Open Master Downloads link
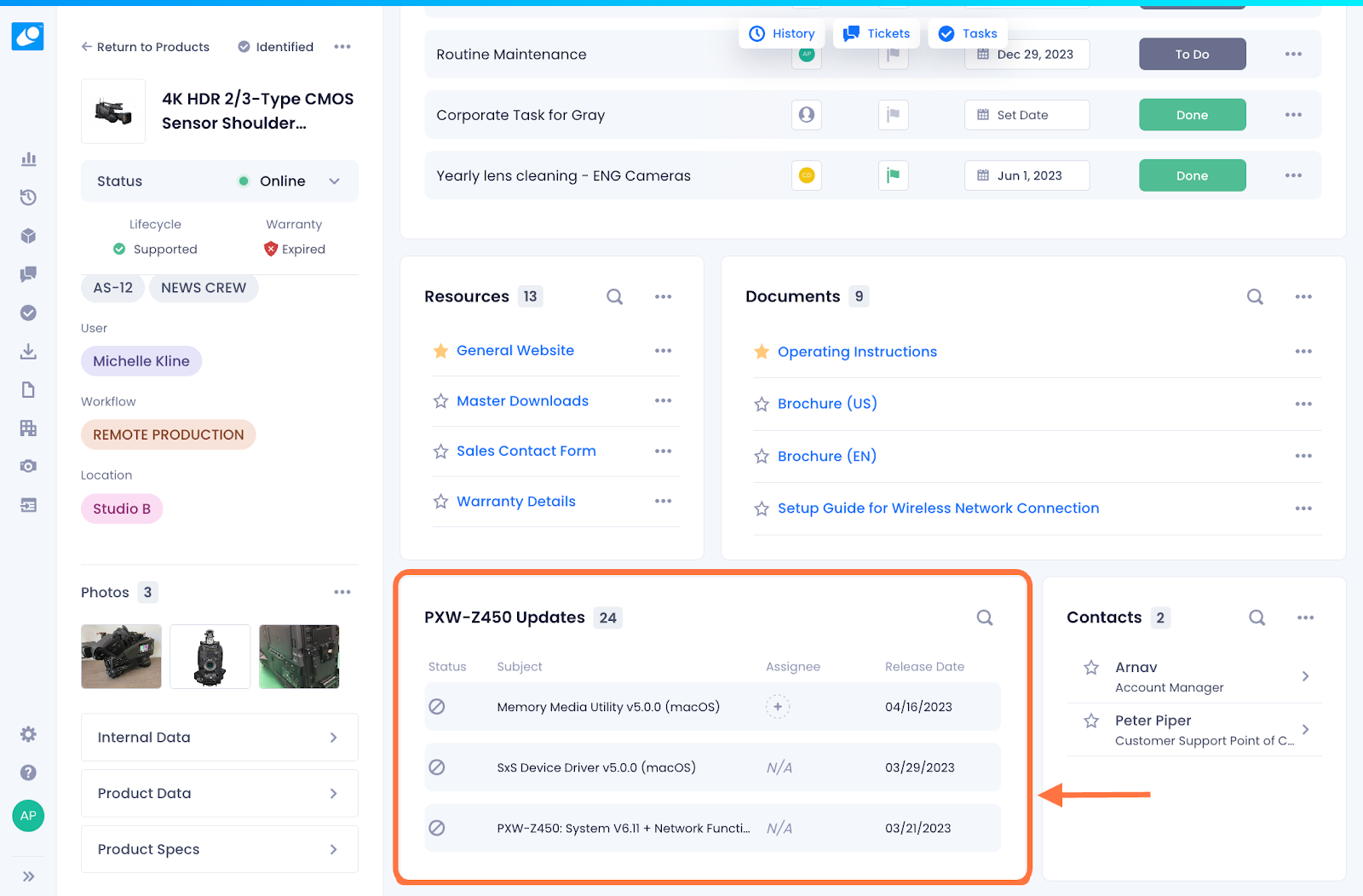Viewport: 1363px width, 896px height. [x=522, y=401]
